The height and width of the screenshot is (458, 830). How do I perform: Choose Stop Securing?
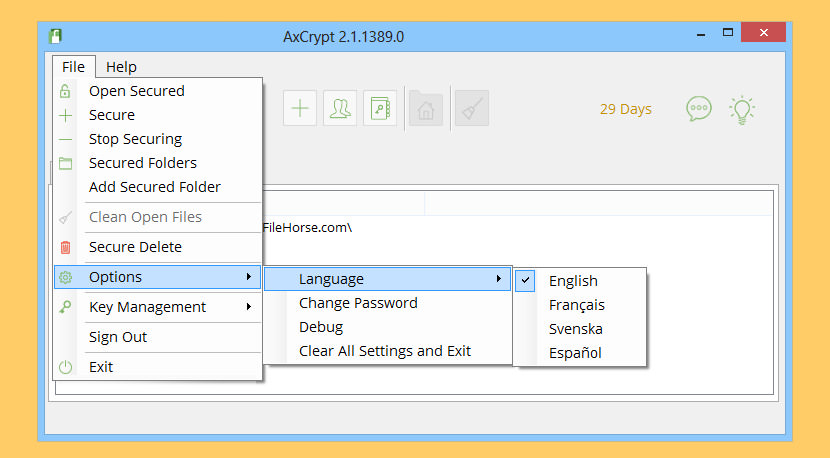pyautogui.click(x=158, y=139)
